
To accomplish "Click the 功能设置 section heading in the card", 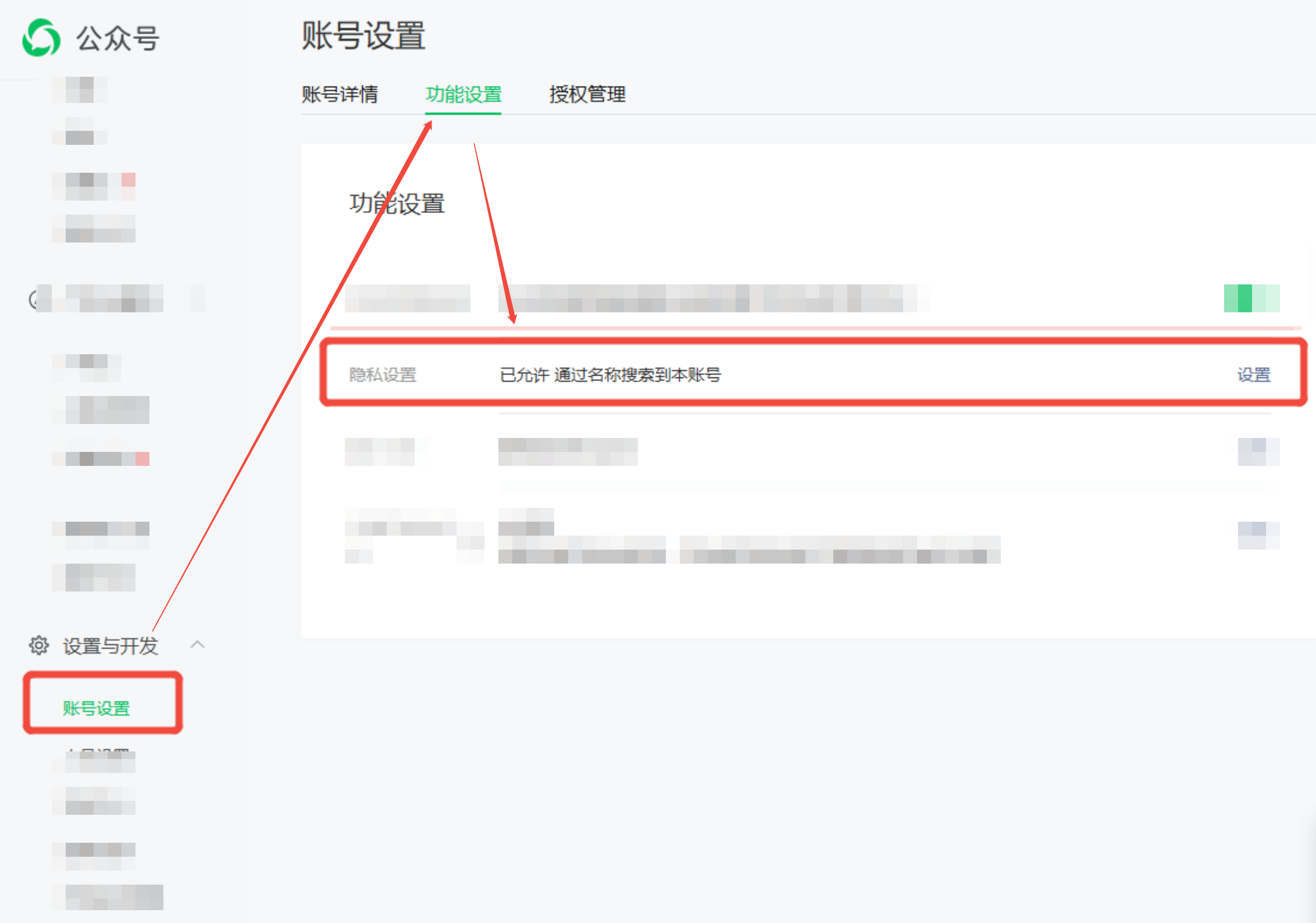I will tap(397, 204).
